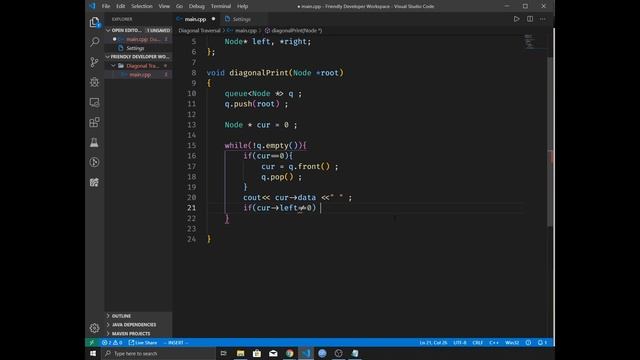The image size is (640, 360).
Task: Select Settings under Open Editors
Action: 139,48
